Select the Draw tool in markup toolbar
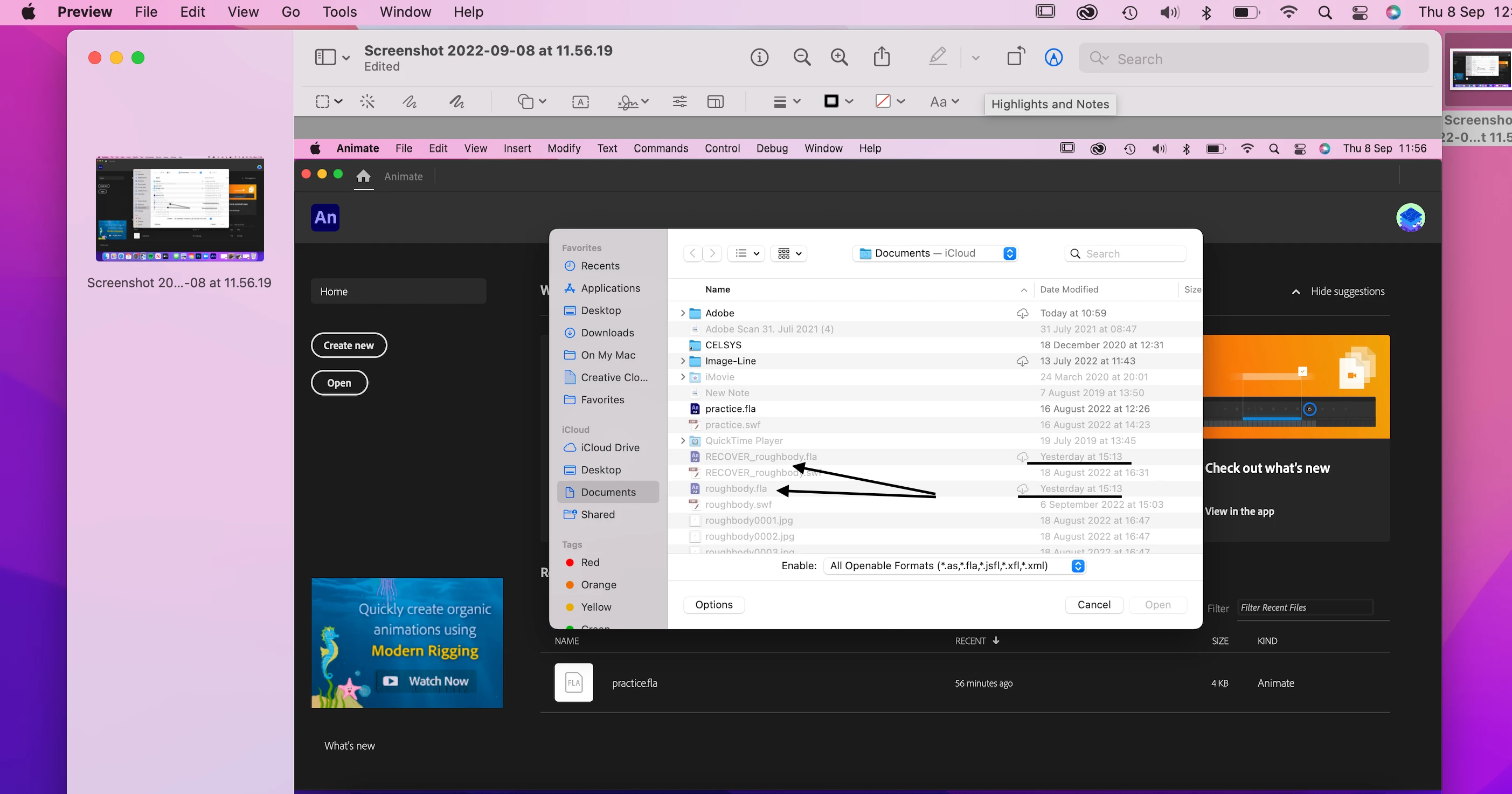The height and width of the screenshot is (794, 1512). (456, 101)
